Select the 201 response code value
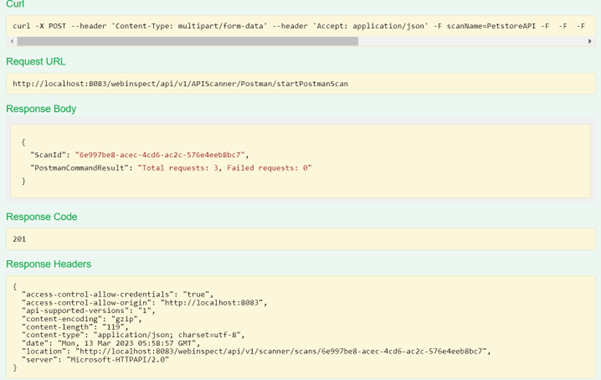Screen dimensions: 601x380 (19, 239)
